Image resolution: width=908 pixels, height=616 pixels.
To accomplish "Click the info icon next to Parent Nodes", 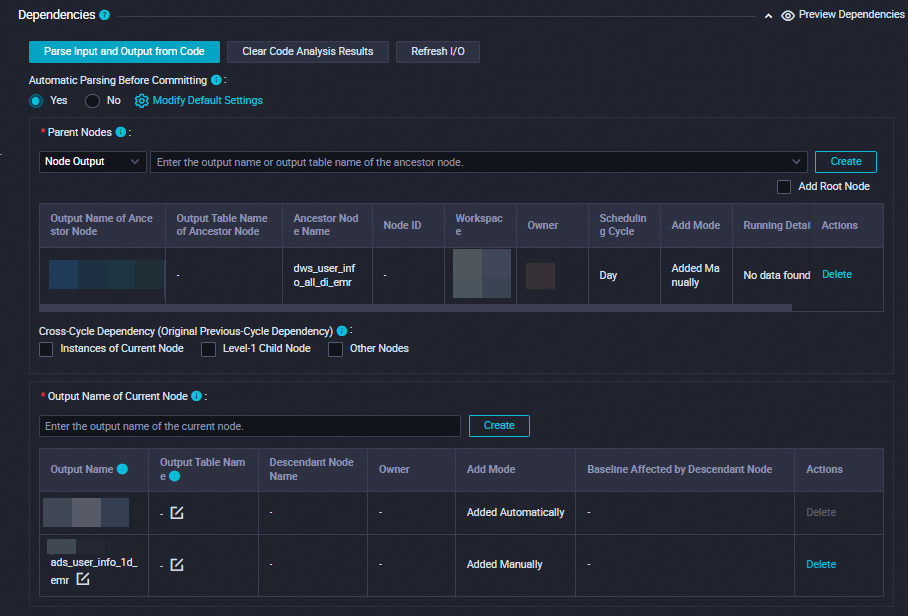I will pyautogui.click(x=121, y=132).
